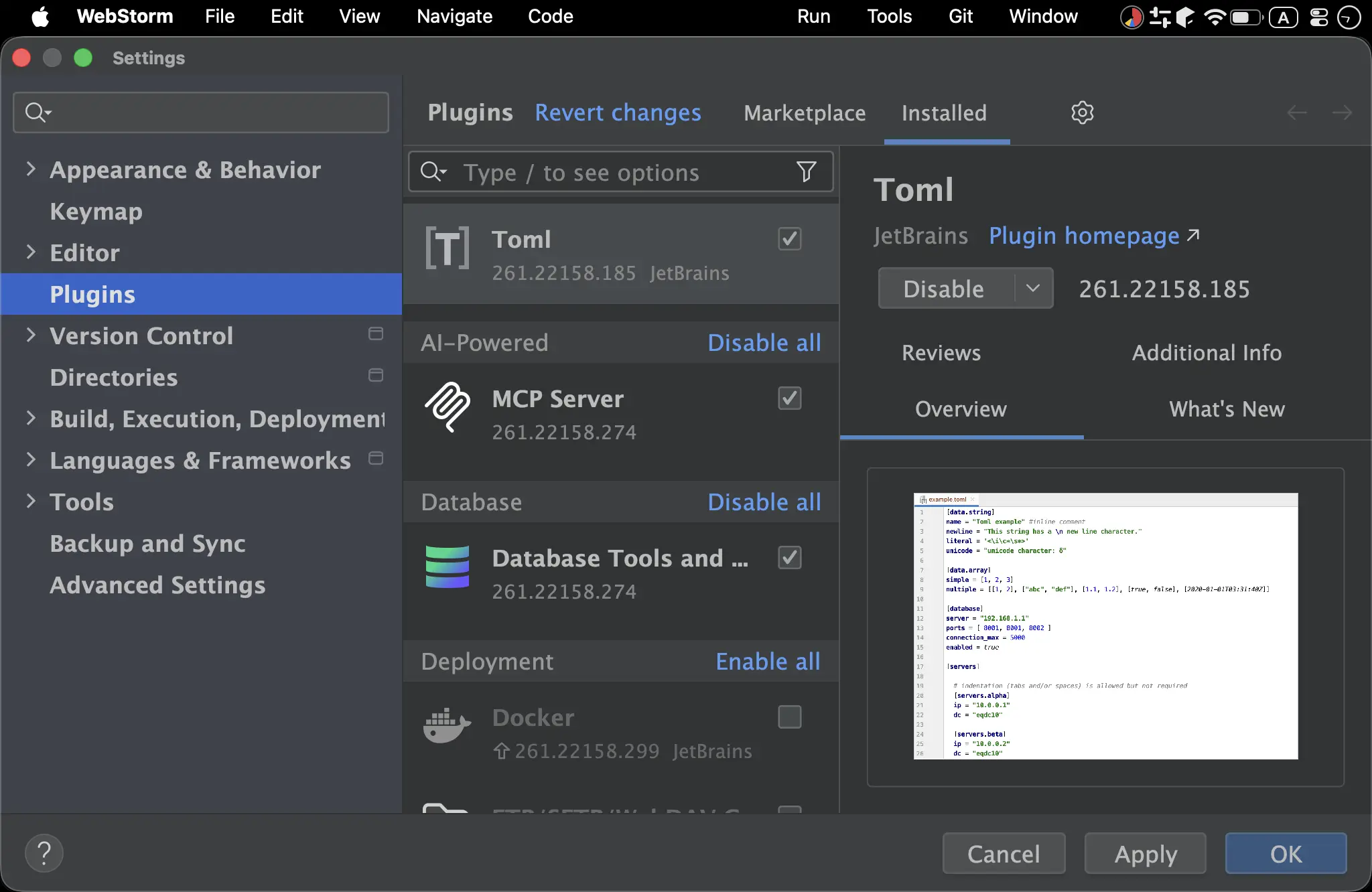The image size is (1372, 892).
Task: Expand the Version Control section
Action: (31, 335)
